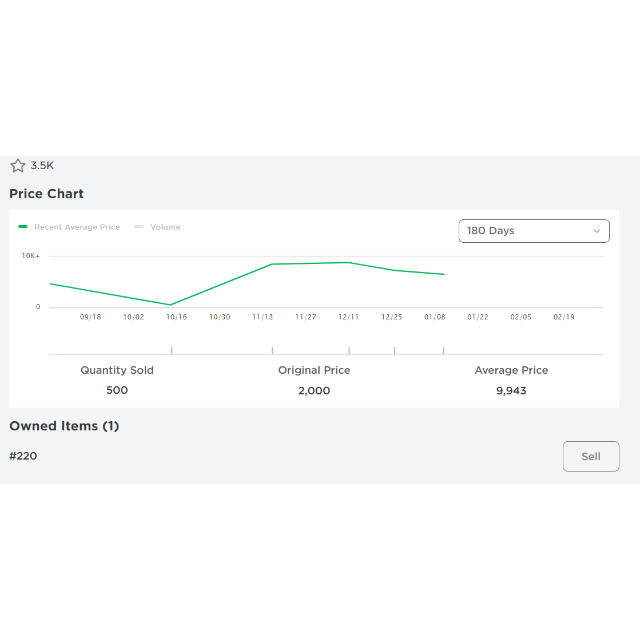
Task: Click the volume tick below 12/25
Action: (x=394, y=351)
